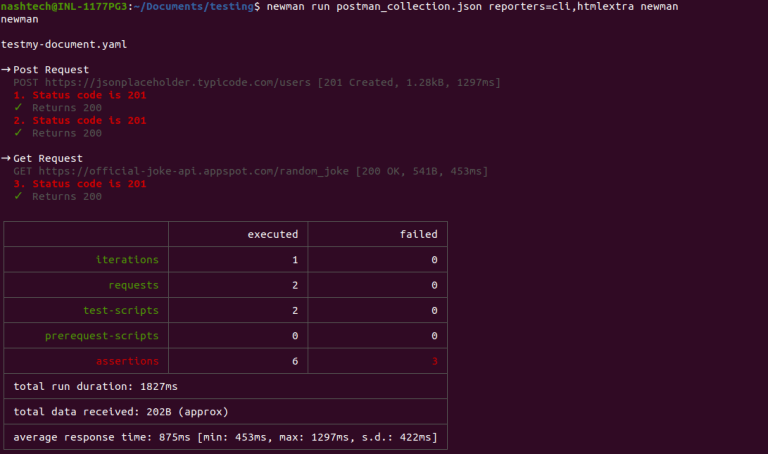
Task: Click the checkmark under Get Request
Action: pyautogui.click(x=18, y=197)
